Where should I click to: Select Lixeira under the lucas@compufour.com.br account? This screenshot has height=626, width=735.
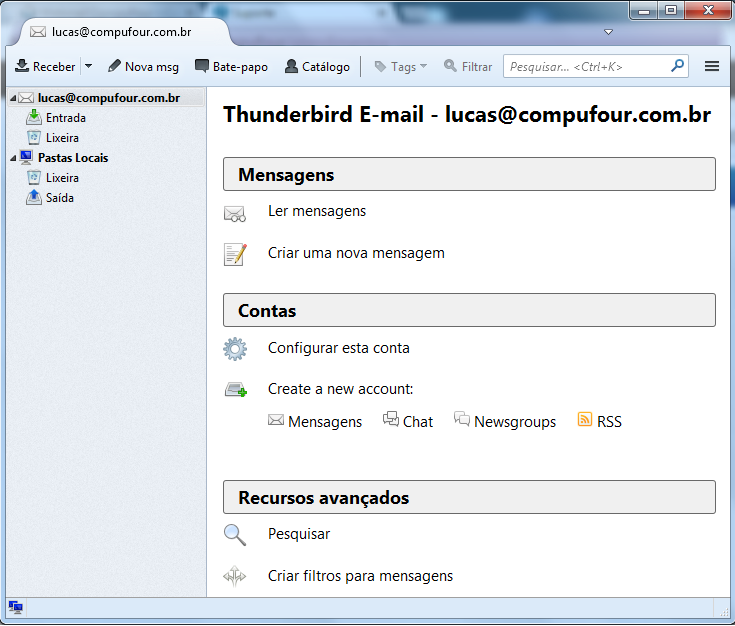[x=62, y=138]
